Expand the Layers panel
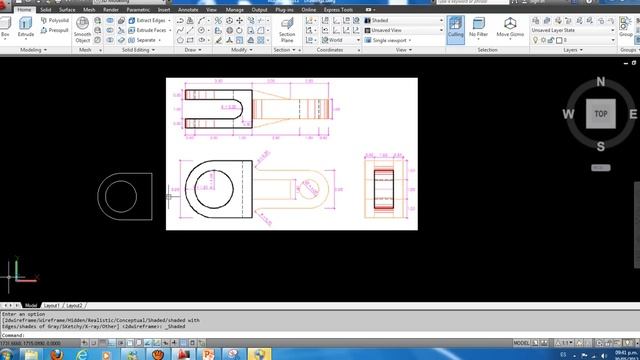The width and height of the screenshot is (640, 360). tap(573, 50)
